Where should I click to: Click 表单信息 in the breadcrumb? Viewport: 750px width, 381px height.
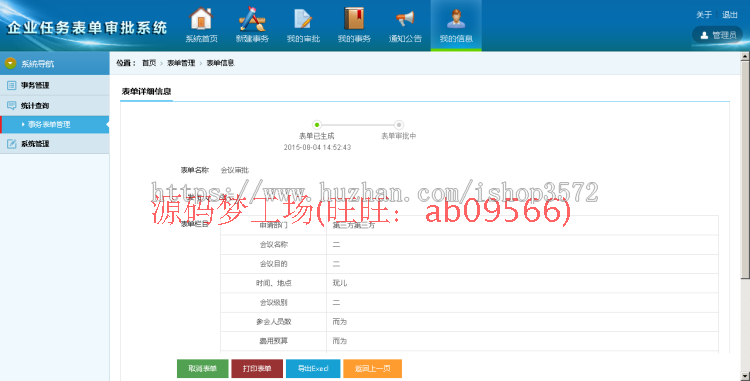tap(221, 63)
